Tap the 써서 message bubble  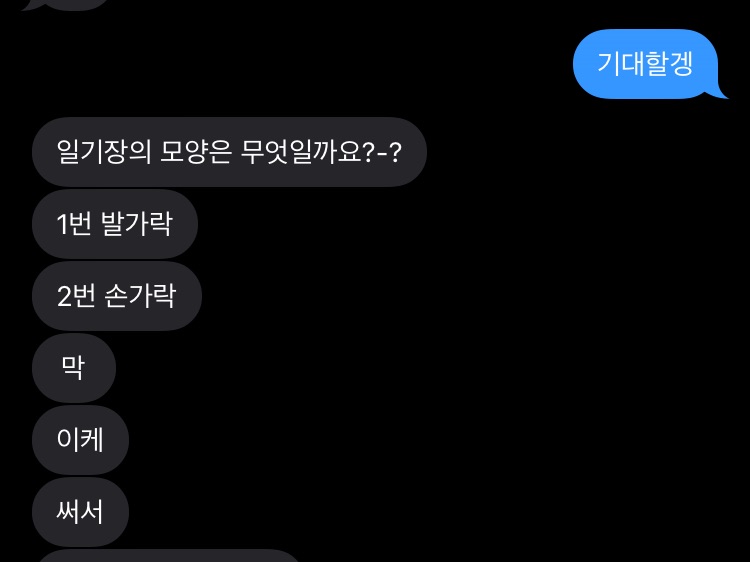point(80,512)
